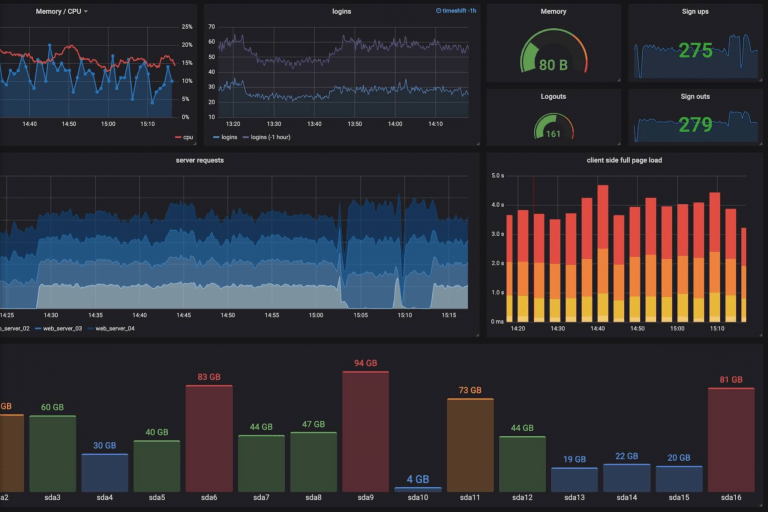Click resize handle of client side page load panel

coord(760,335)
